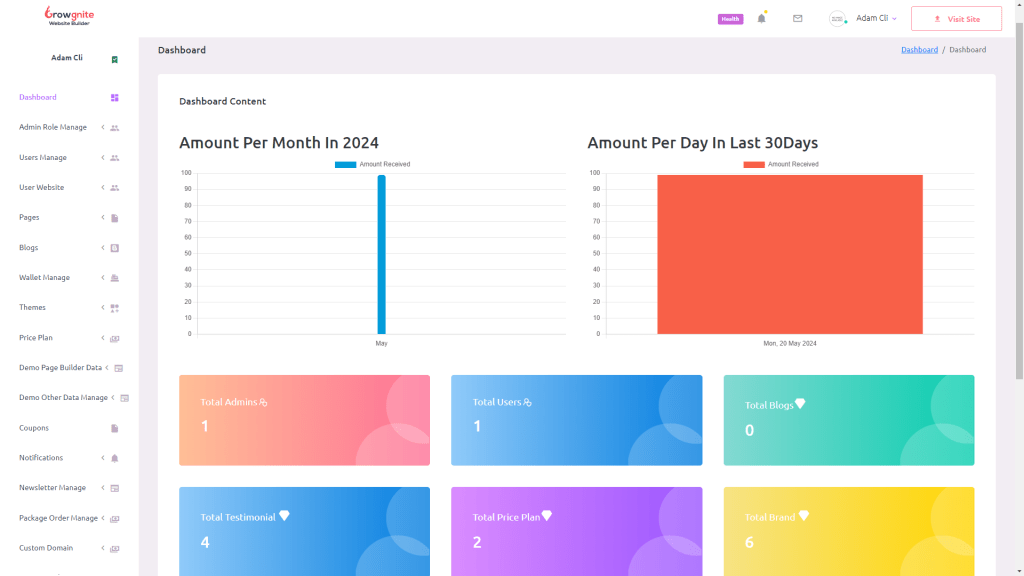The width and height of the screenshot is (1024, 576).
Task: Open the Blogs menu item
Action: pos(29,247)
